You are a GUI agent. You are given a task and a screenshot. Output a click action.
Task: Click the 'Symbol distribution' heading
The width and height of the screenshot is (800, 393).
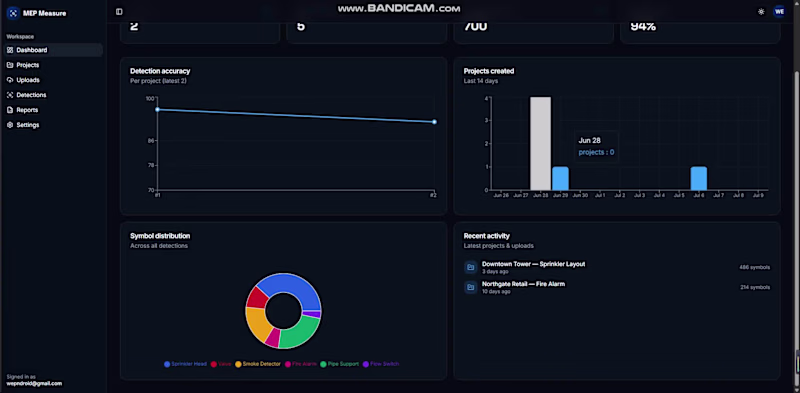160,236
